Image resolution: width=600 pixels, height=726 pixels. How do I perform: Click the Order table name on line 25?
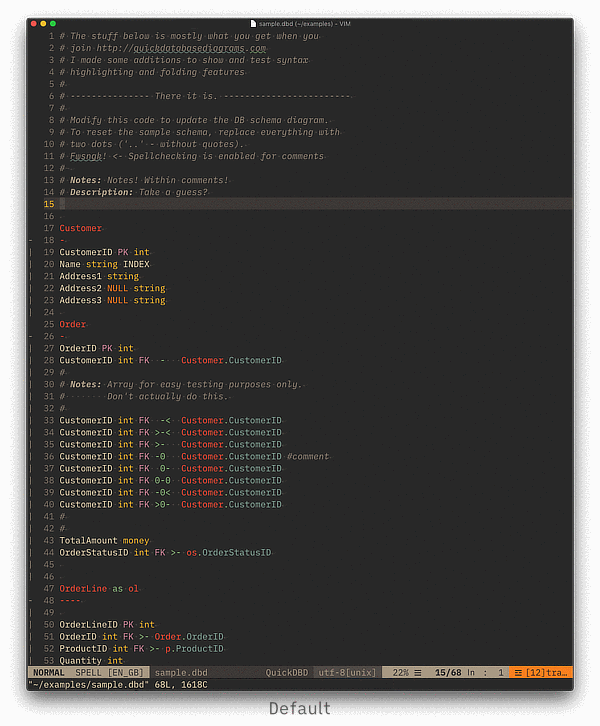click(x=73, y=325)
